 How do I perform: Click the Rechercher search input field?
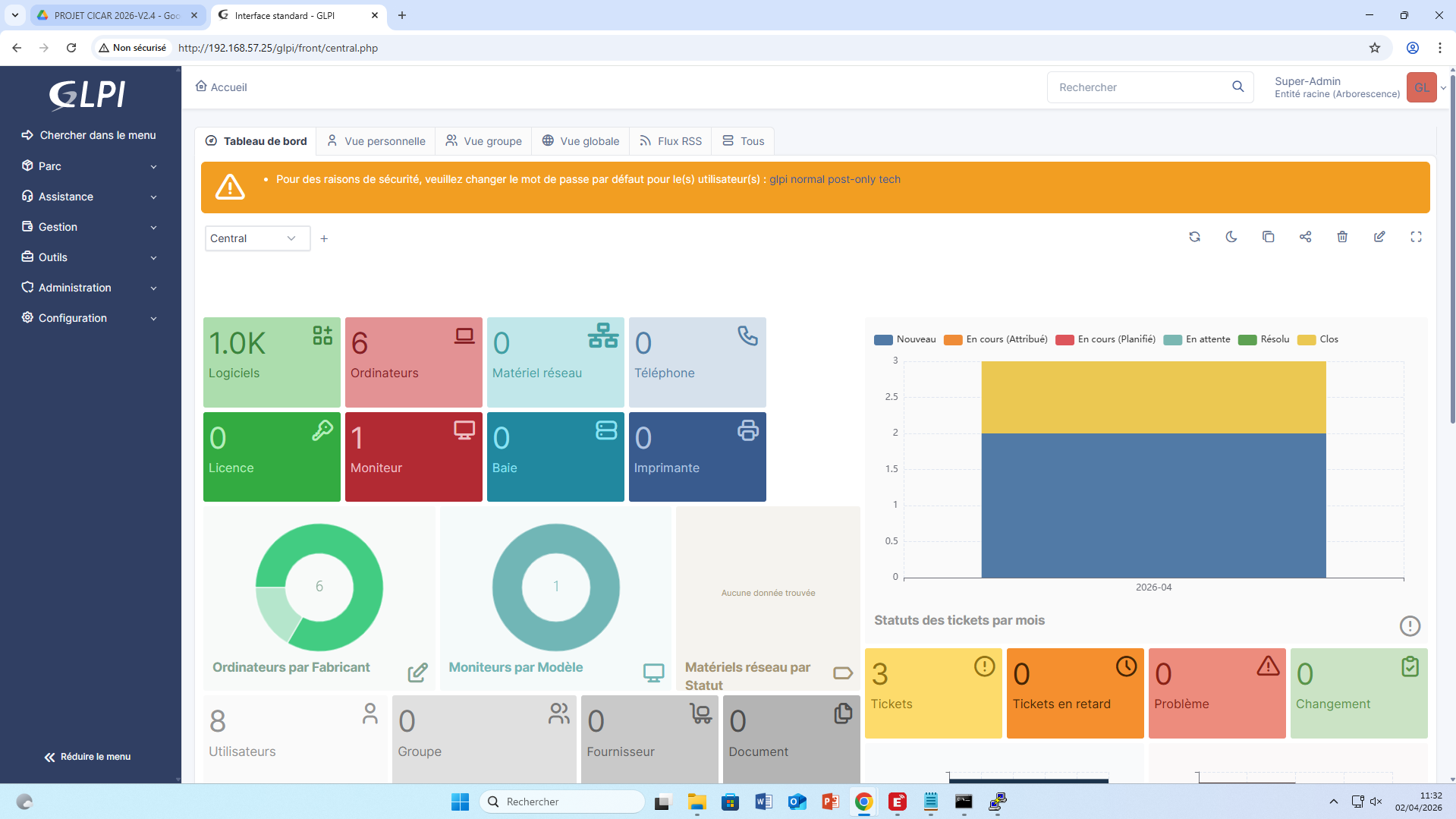(1138, 87)
